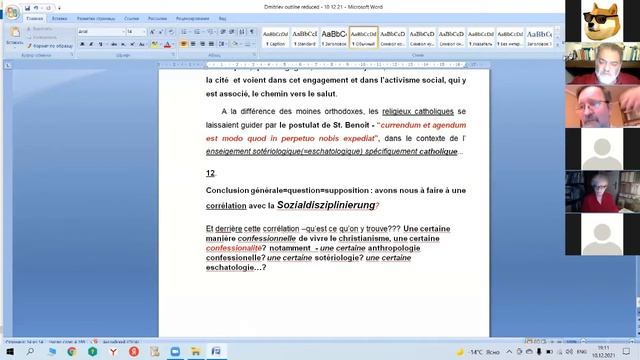The width and height of the screenshot is (640, 360).
Task: Apply red font color
Action: (x=167, y=44)
